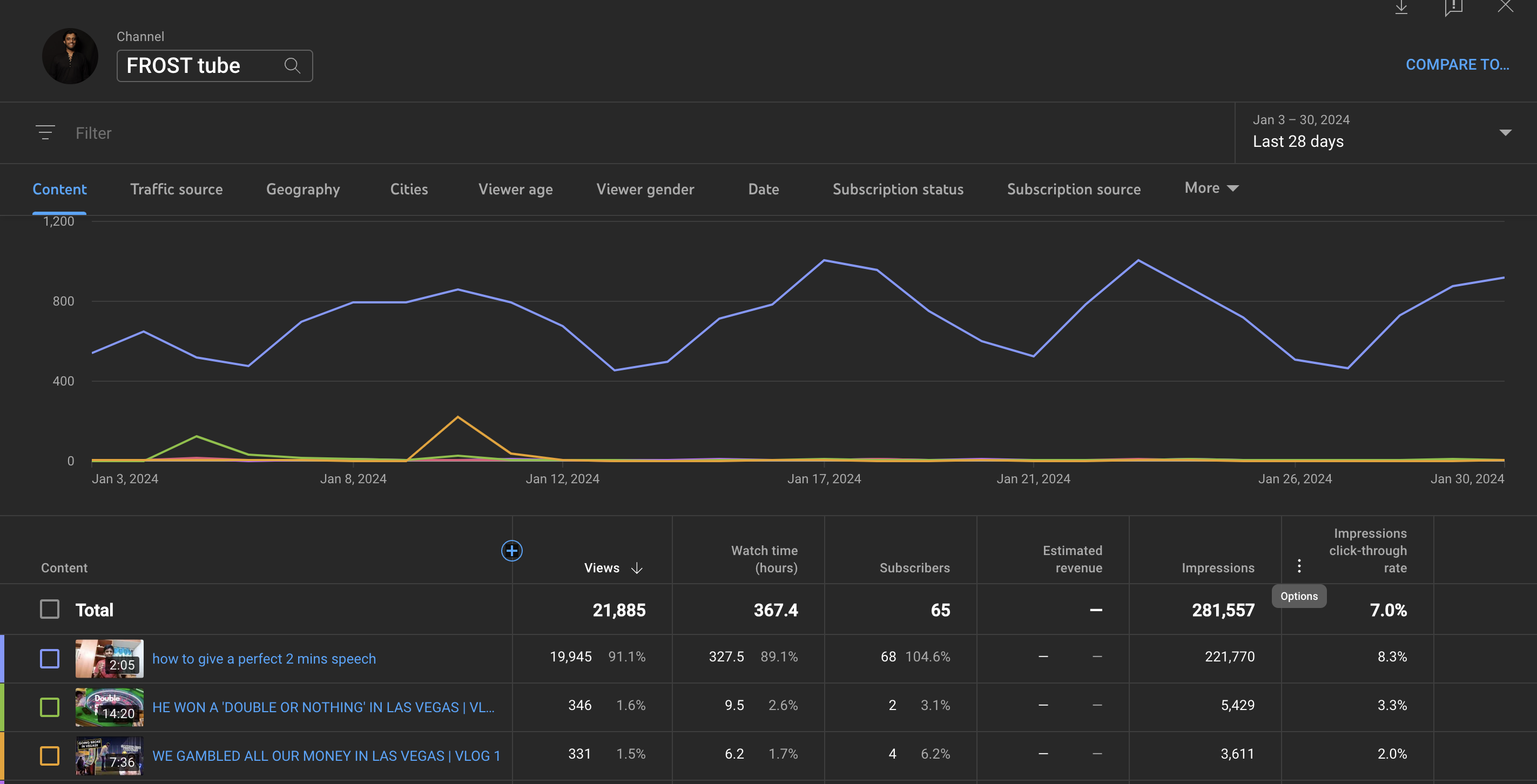Image resolution: width=1537 pixels, height=784 pixels.
Task: Sort by Watch time (hours) column header
Action: [764, 559]
